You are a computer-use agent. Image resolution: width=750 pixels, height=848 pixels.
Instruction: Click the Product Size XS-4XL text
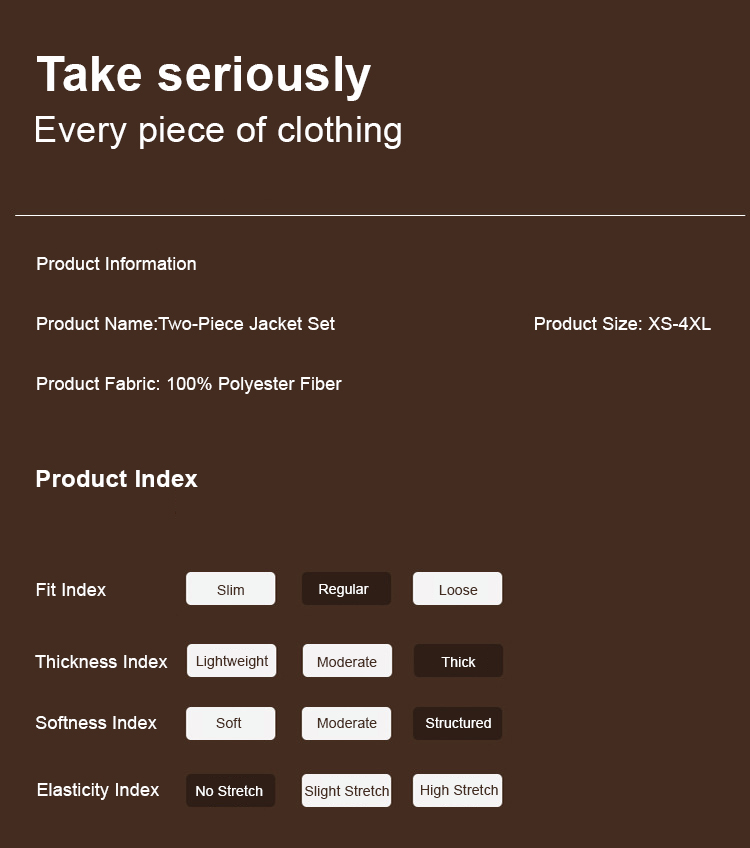pos(622,324)
